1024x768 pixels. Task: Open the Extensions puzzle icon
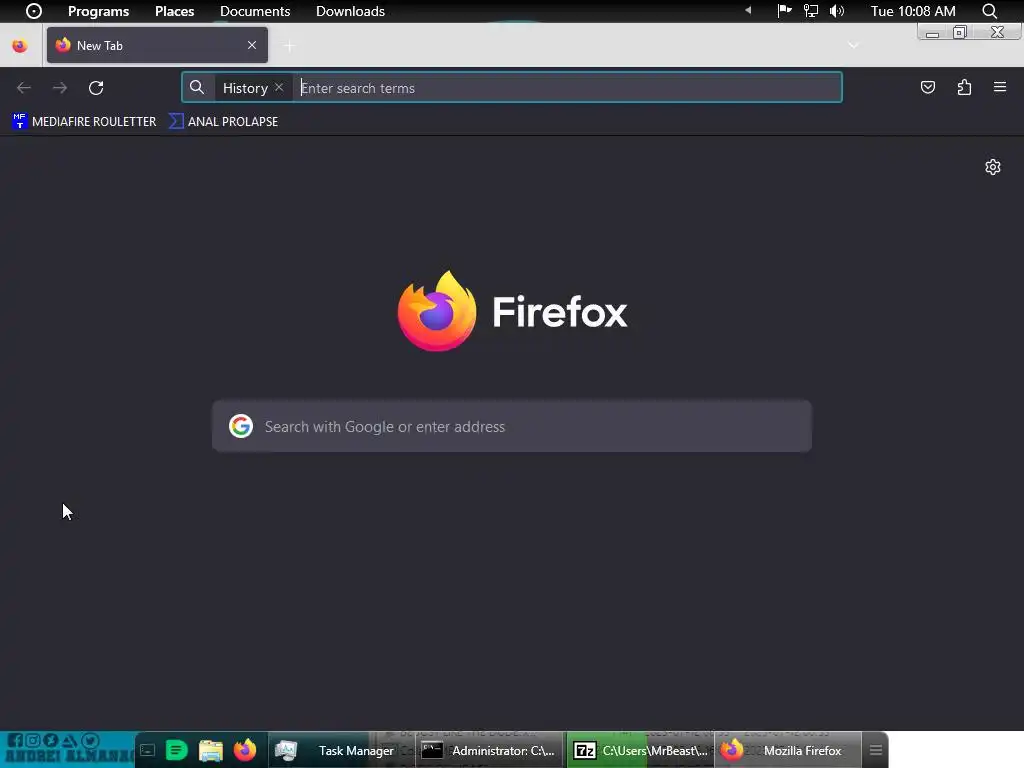[964, 88]
